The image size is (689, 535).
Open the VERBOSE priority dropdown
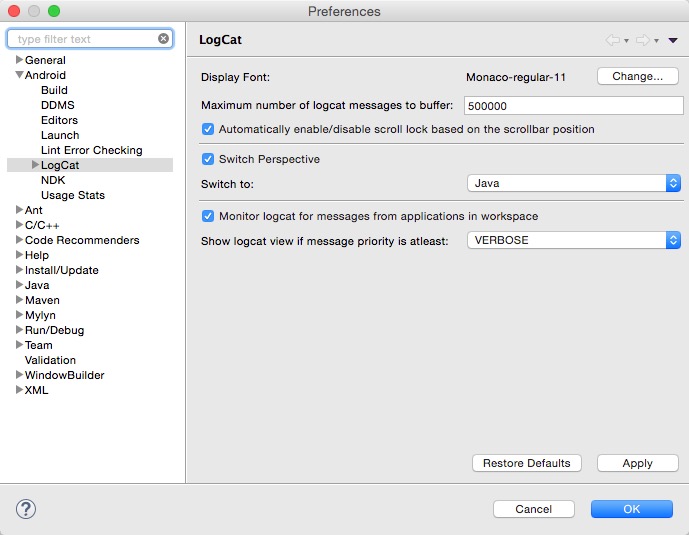pyautogui.click(x=574, y=240)
